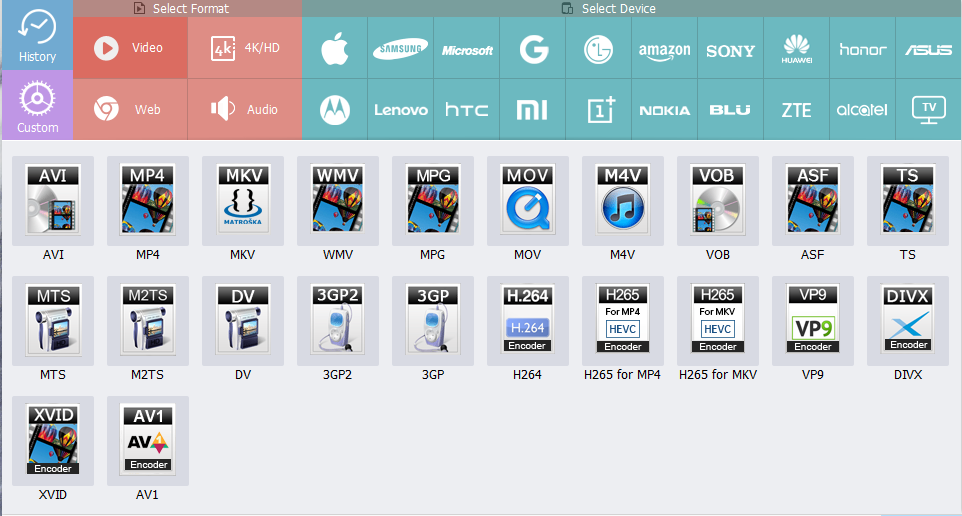The height and width of the screenshot is (516, 962).
Task: Switch to the Web format tab
Action: [130, 109]
